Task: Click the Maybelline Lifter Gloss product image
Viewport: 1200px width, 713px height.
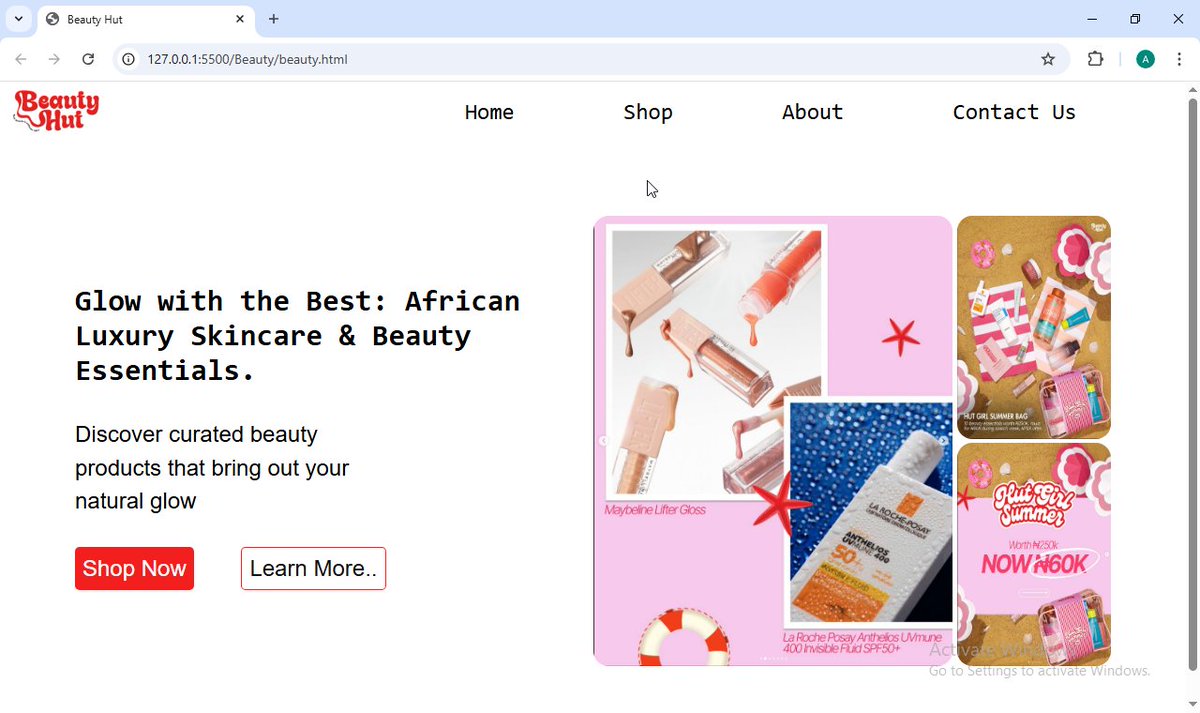Action: coord(717,363)
